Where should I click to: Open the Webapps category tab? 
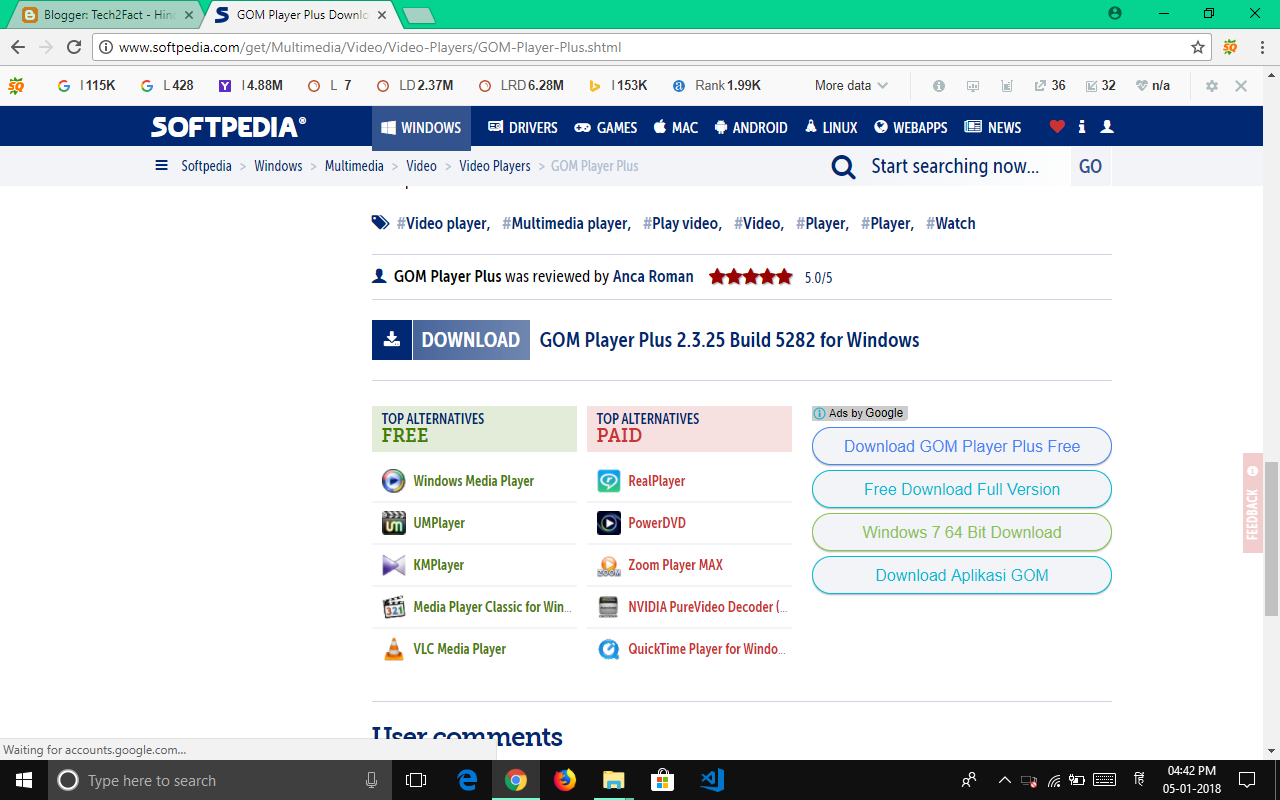911,127
